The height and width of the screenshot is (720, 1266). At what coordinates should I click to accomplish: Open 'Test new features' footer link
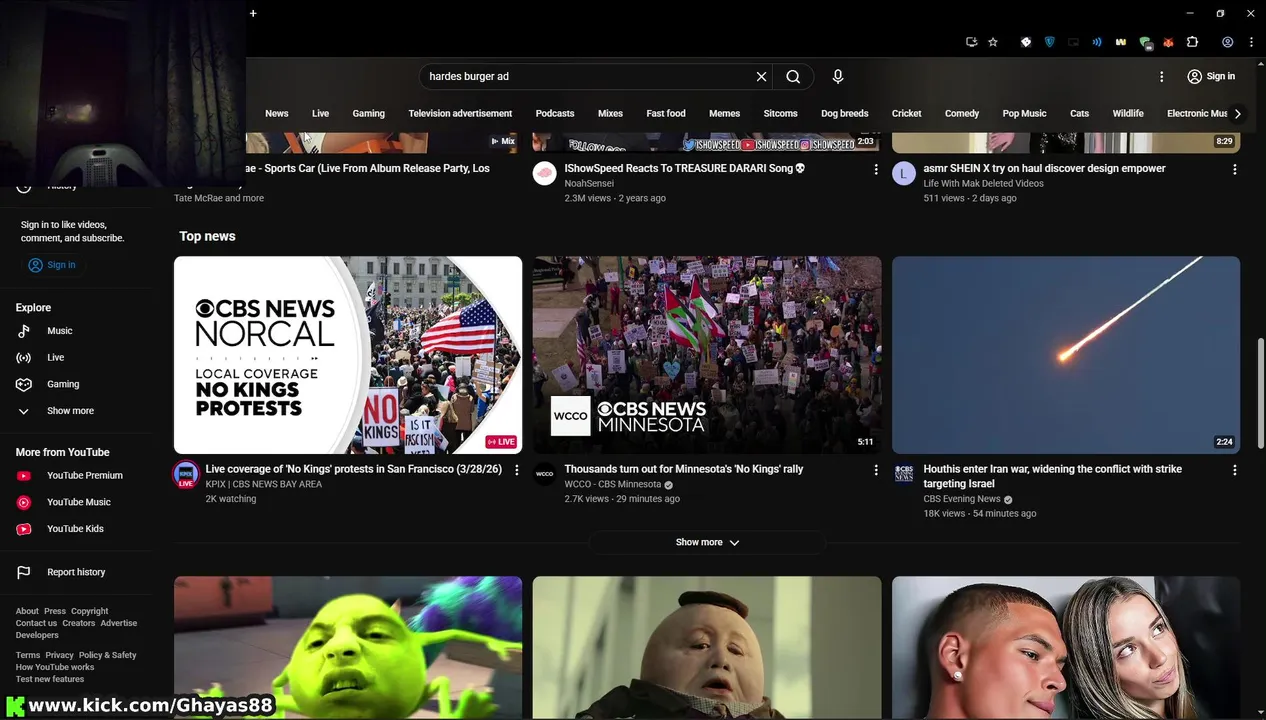50,679
